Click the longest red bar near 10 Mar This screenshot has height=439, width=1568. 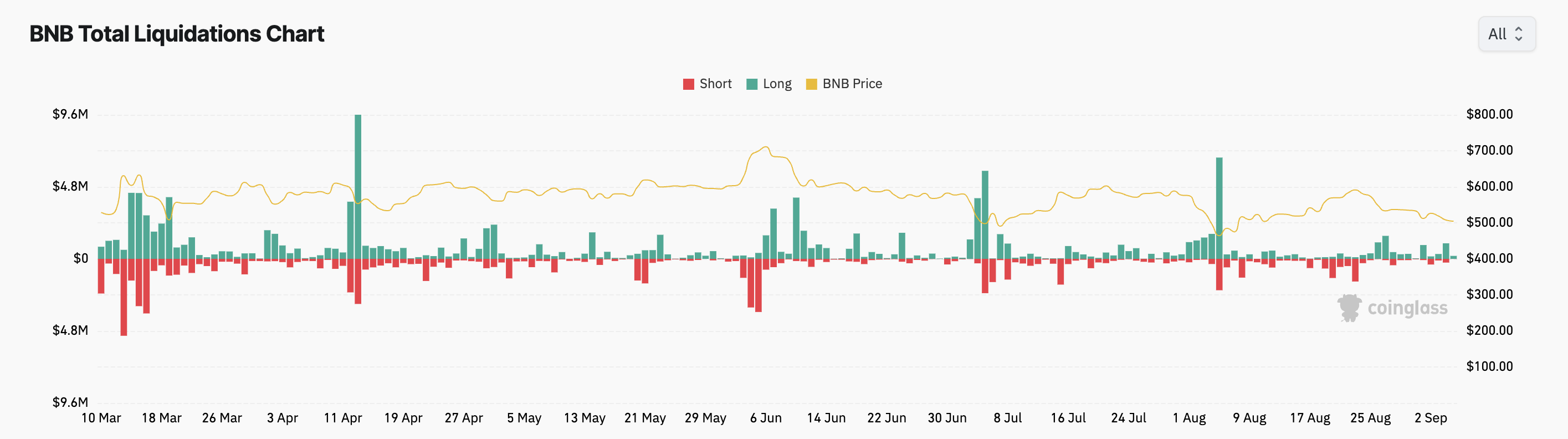click(124, 297)
